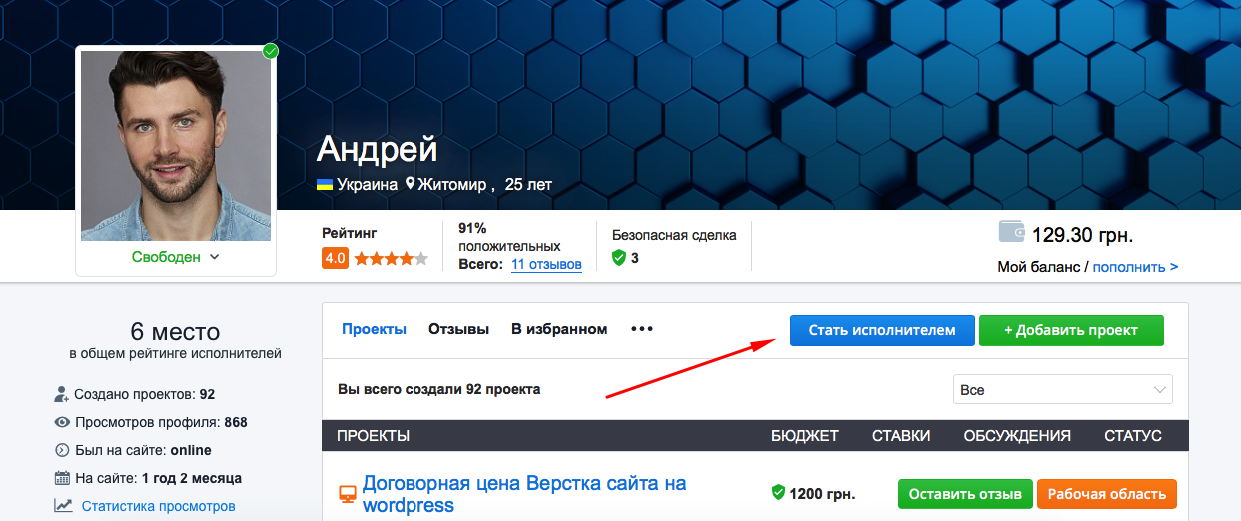Click the ОБСУЖДЕНИЯ column header
1241x521 pixels.
point(1017,436)
